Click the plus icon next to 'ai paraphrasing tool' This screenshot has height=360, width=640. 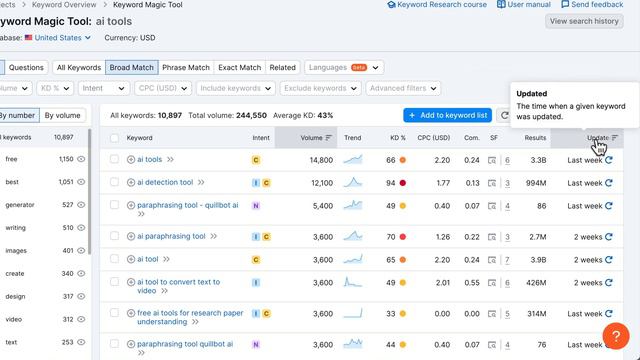131,236
